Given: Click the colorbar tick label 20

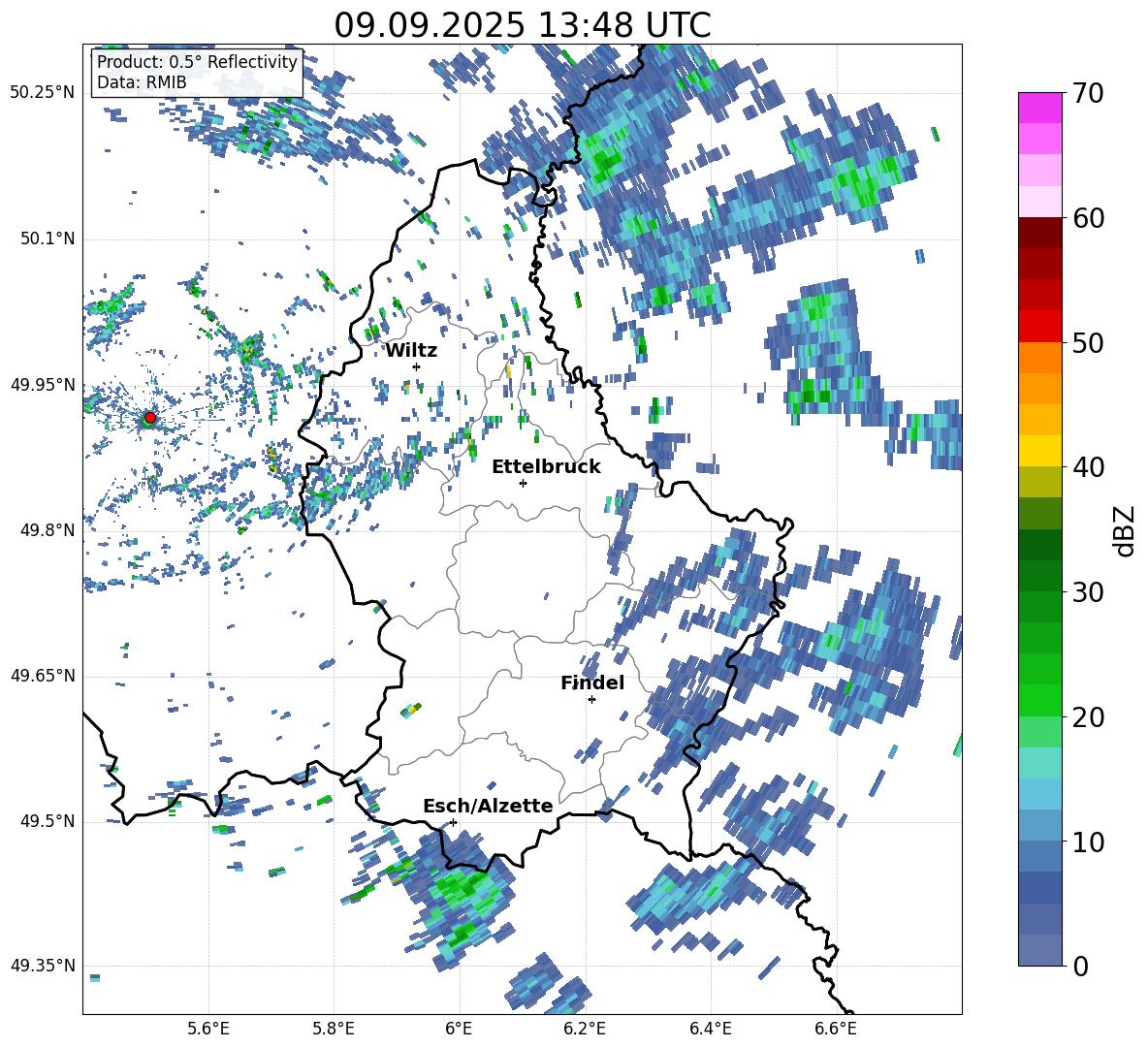Looking at the screenshot, I should (1087, 716).
